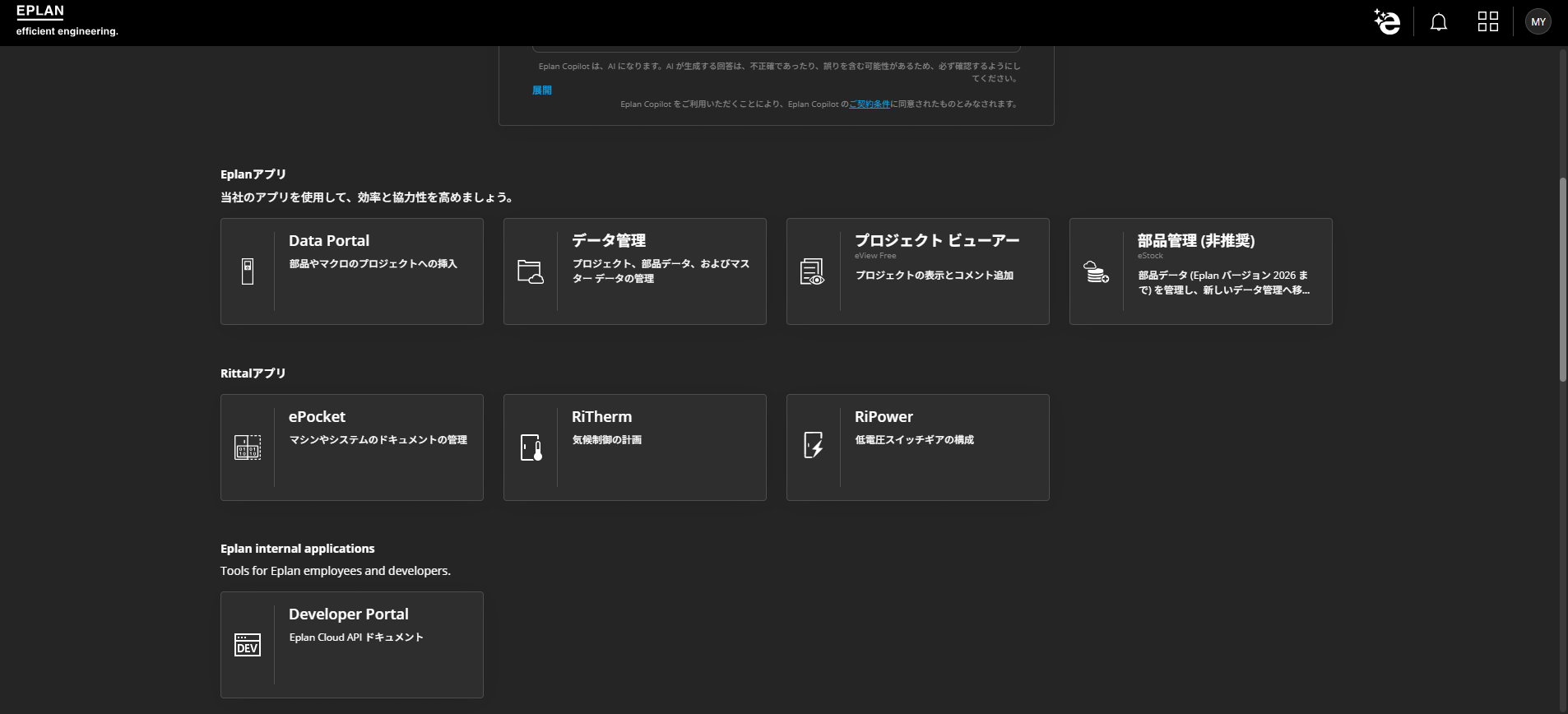Open the apps grid launcher
Image resolution: width=1568 pixels, height=714 pixels.
pos(1488,22)
